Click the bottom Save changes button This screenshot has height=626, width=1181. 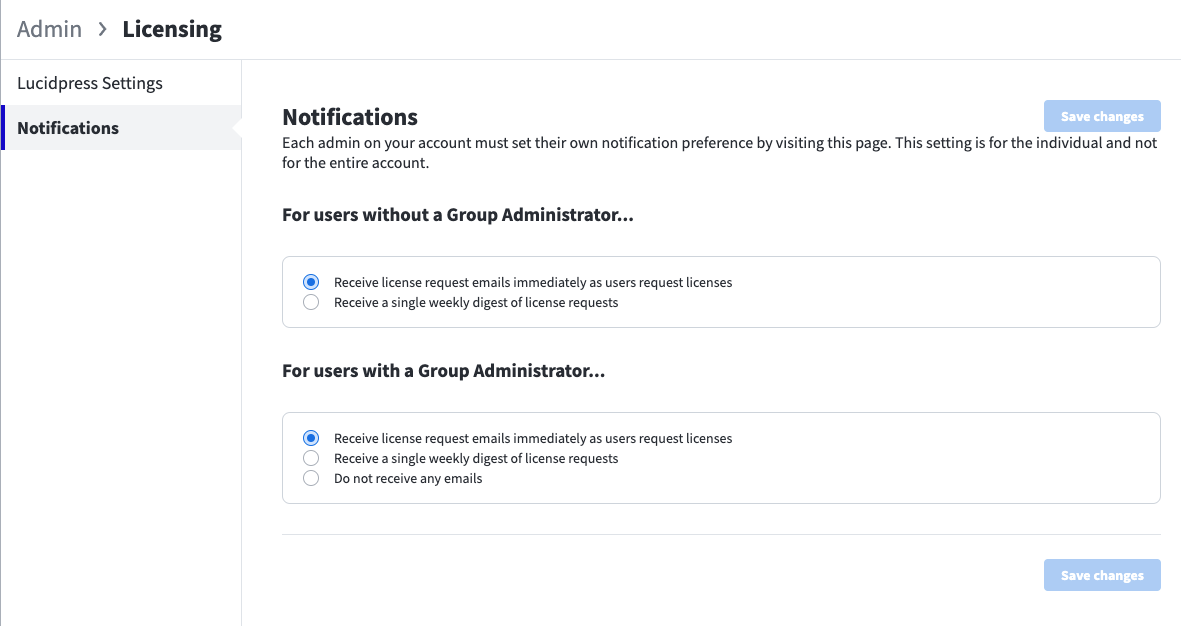[x=1102, y=575]
